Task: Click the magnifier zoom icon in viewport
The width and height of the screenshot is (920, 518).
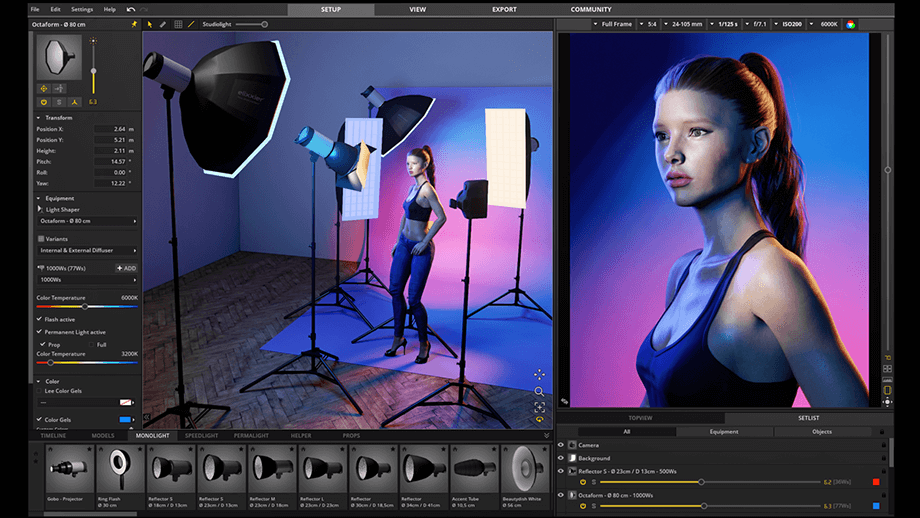Action: (x=539, y=391)
